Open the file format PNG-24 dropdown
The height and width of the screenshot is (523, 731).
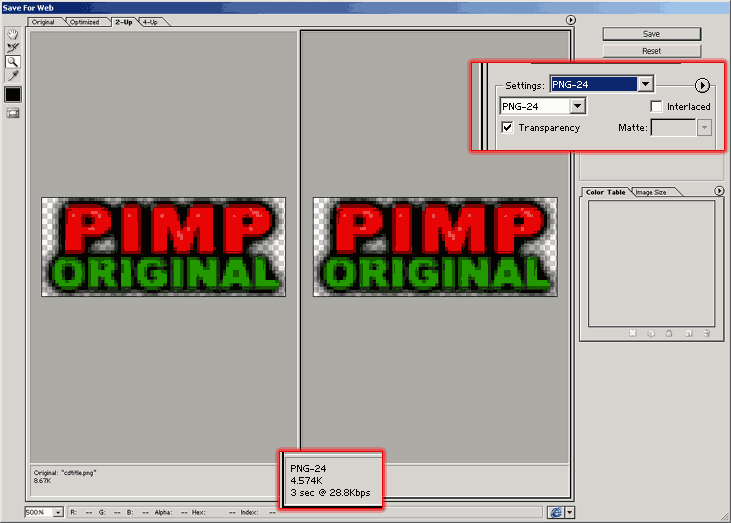click(543, 106)
